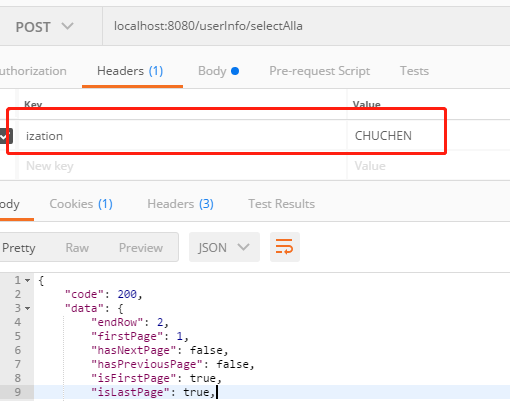
Task: Switch to the Tests tab
Action: click(414, 71)
